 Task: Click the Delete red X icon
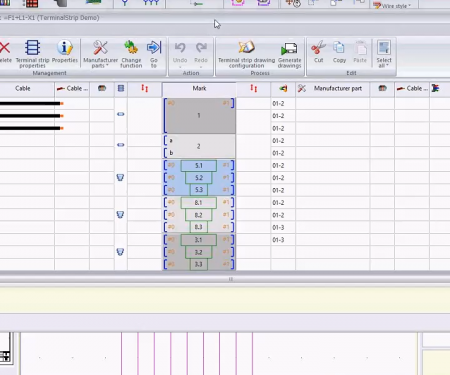[5, 51]
